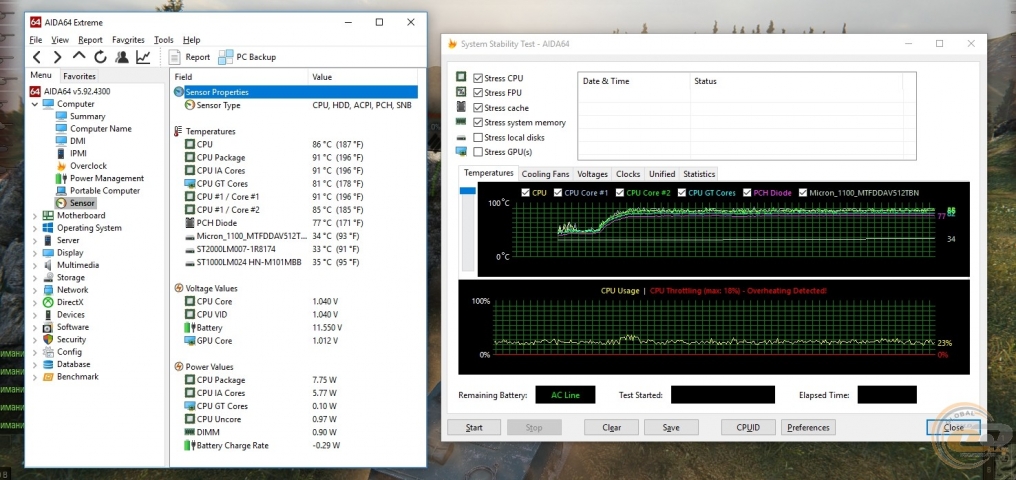Click the Stress CPU chip icon
Screen dimensions: 1016x480
click(461, 78)
